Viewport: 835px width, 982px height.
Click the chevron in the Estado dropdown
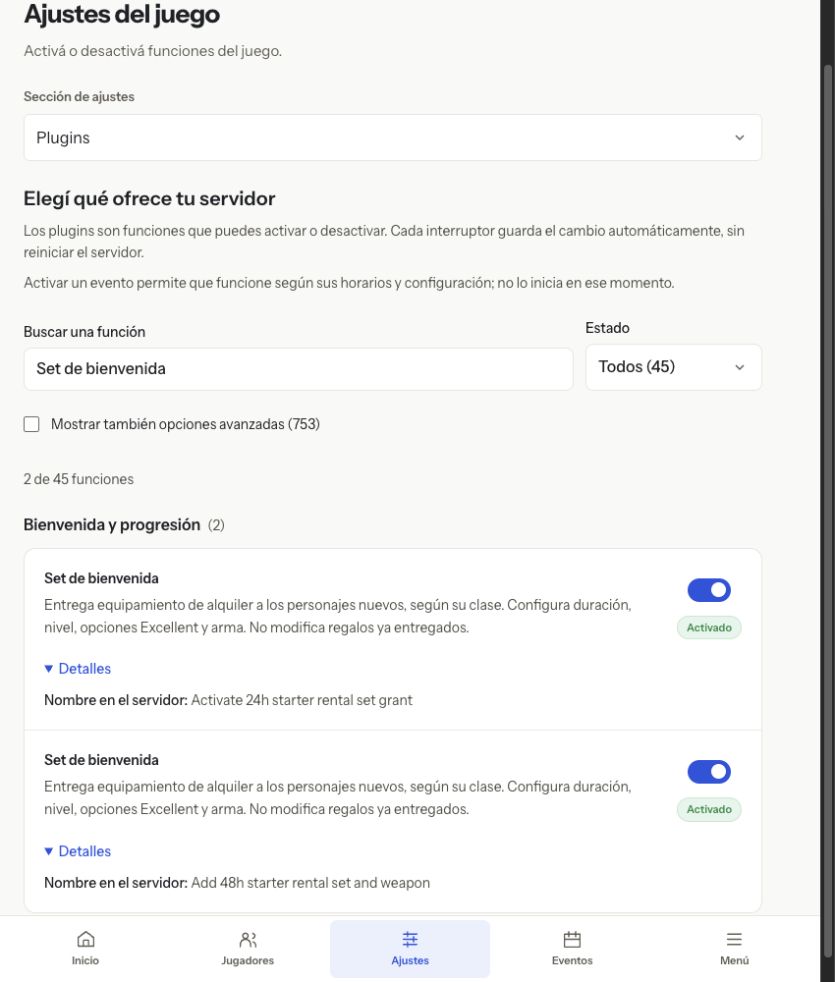tap(740, 367)
